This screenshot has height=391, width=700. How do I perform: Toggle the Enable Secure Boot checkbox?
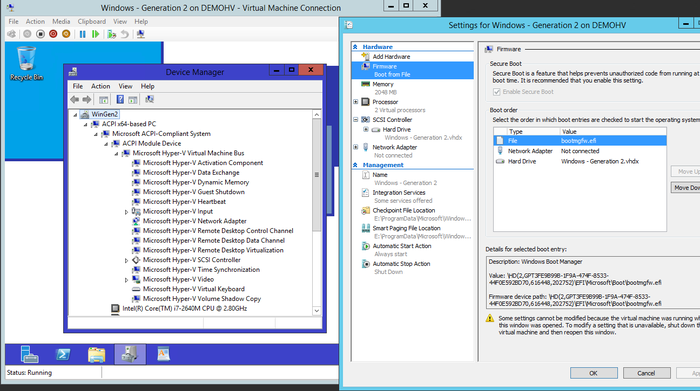(496, 92)
